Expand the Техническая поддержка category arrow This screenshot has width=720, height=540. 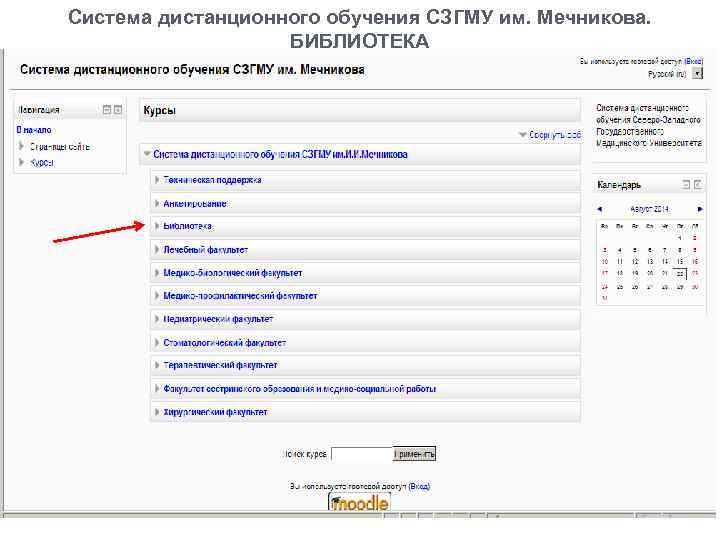point(157,180)
